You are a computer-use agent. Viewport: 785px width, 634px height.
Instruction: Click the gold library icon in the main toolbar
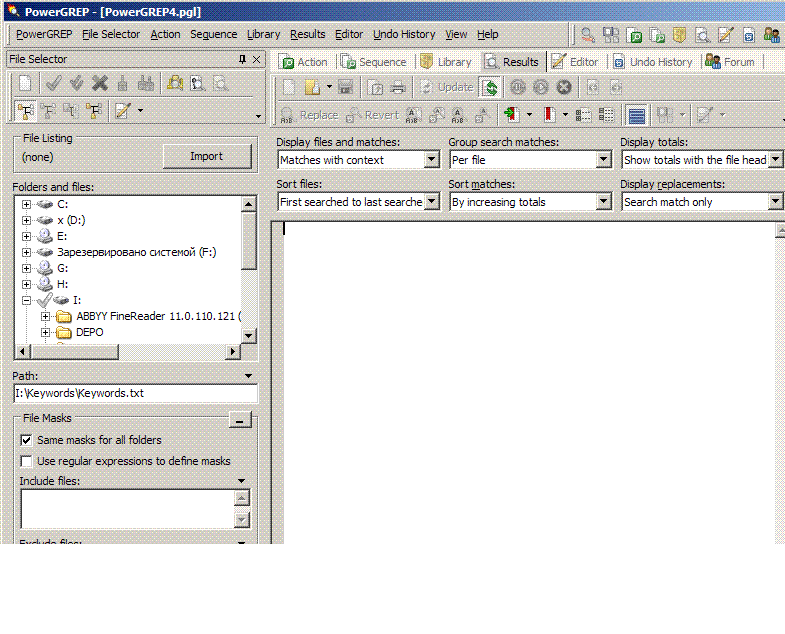tap(679, 35)
